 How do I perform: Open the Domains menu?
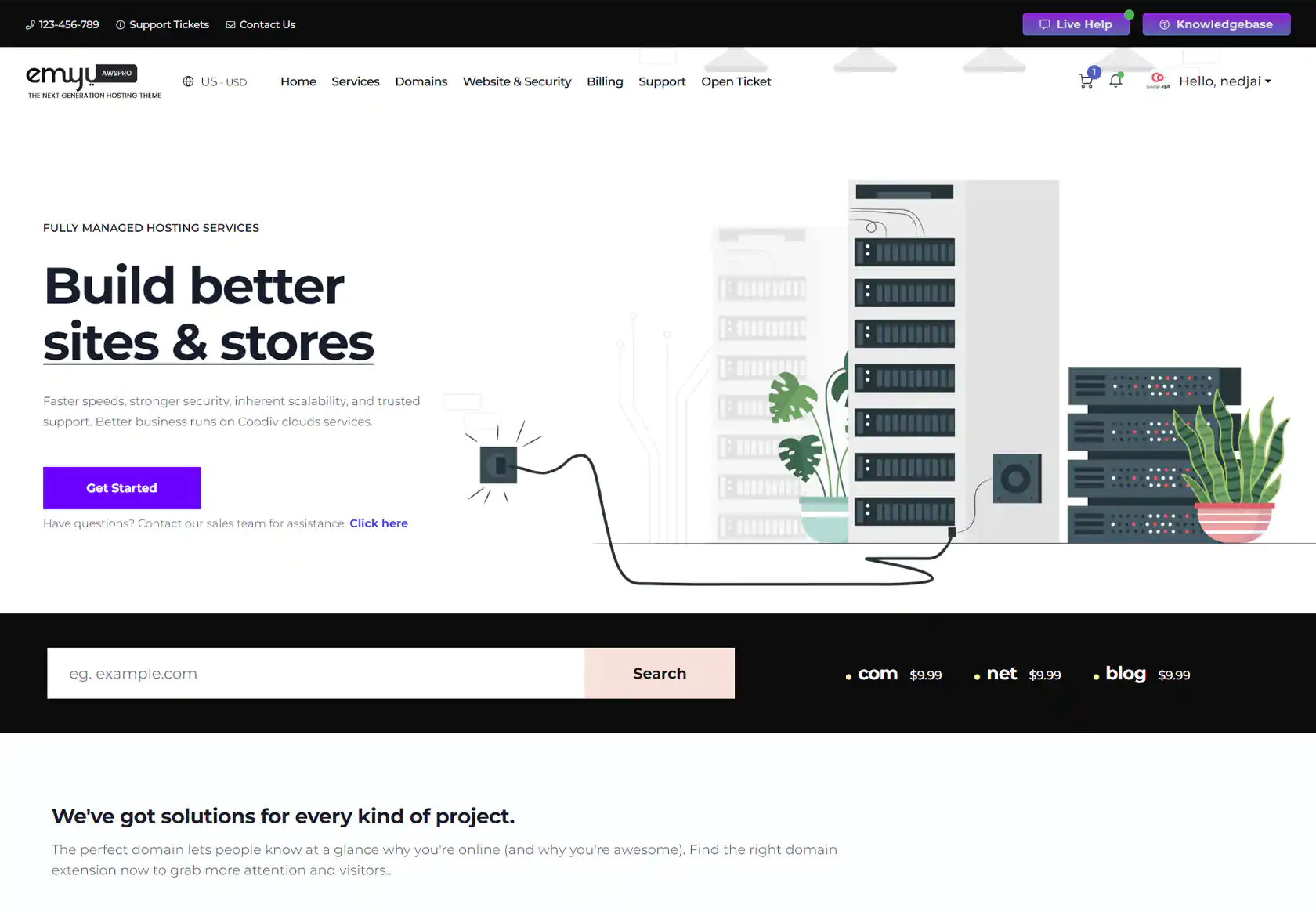421,81
